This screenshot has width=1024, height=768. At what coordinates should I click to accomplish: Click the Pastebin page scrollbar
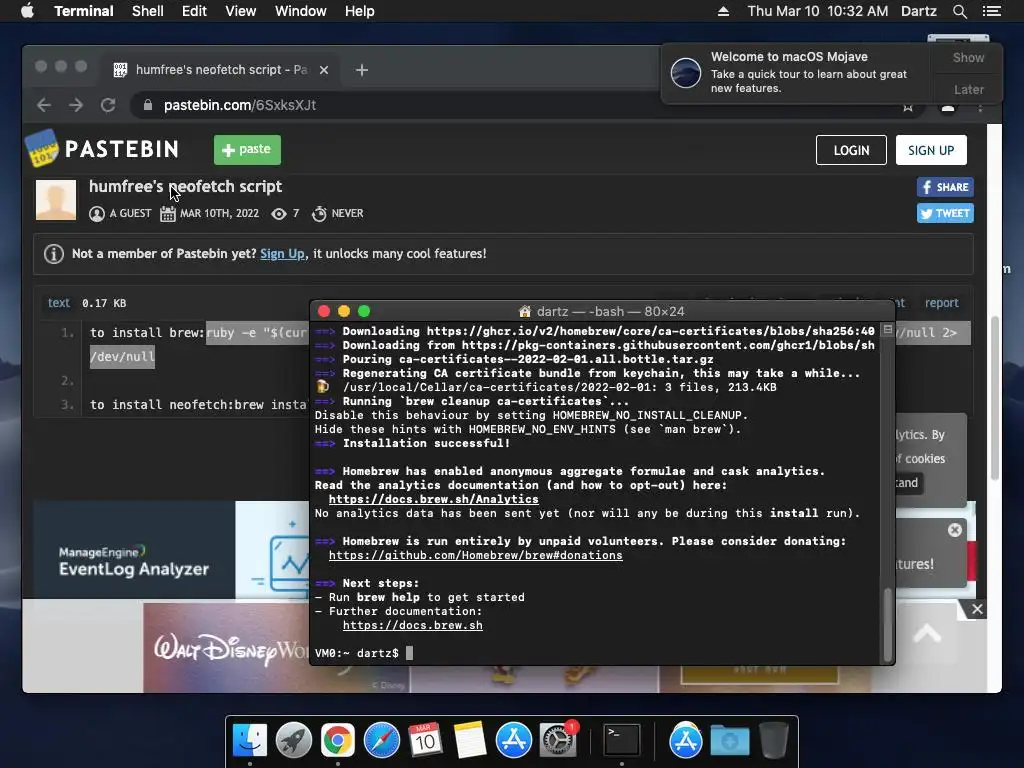(x=994, y=398)
